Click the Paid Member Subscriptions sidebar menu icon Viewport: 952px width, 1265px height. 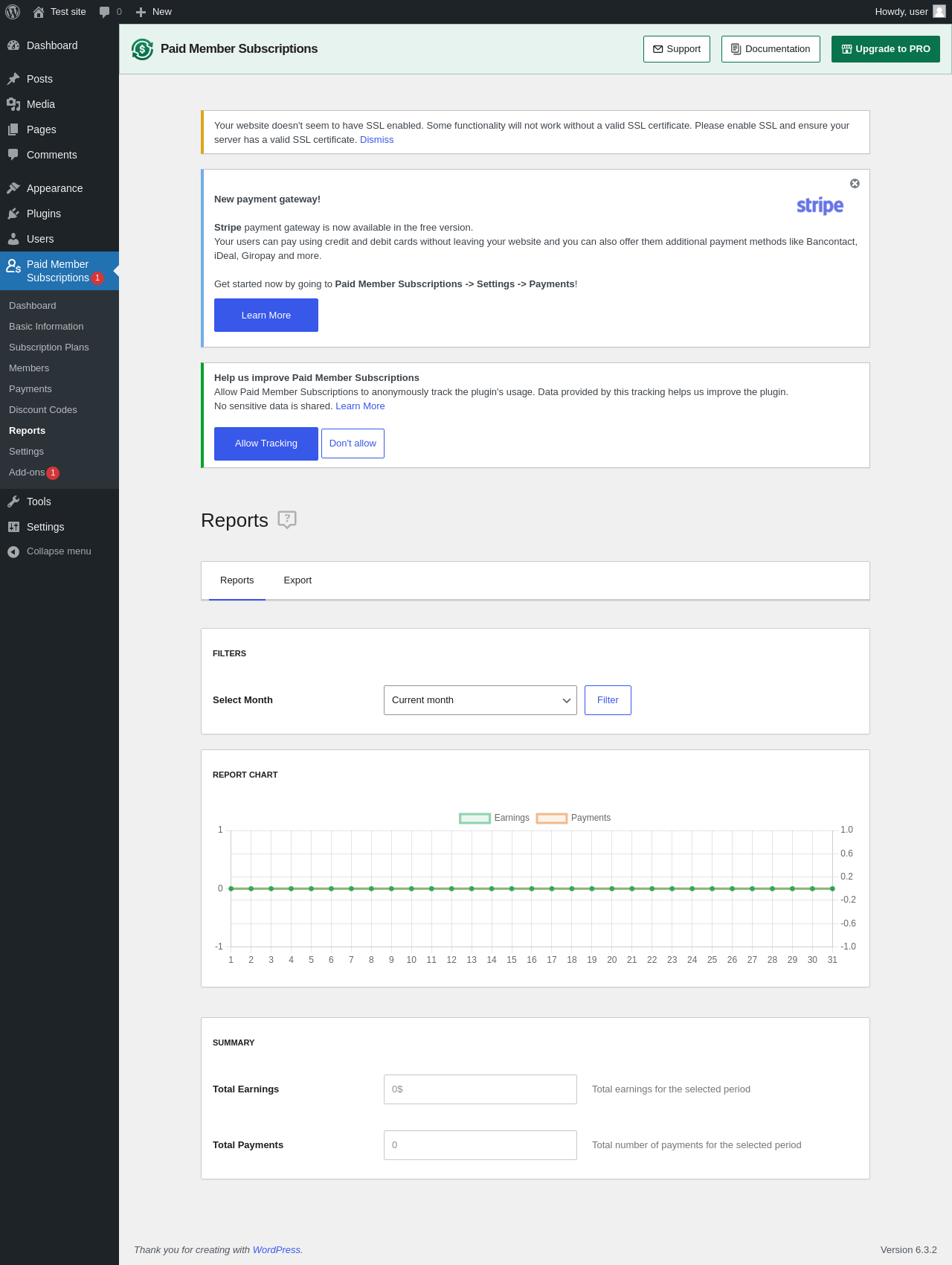(x=13, y=266)
